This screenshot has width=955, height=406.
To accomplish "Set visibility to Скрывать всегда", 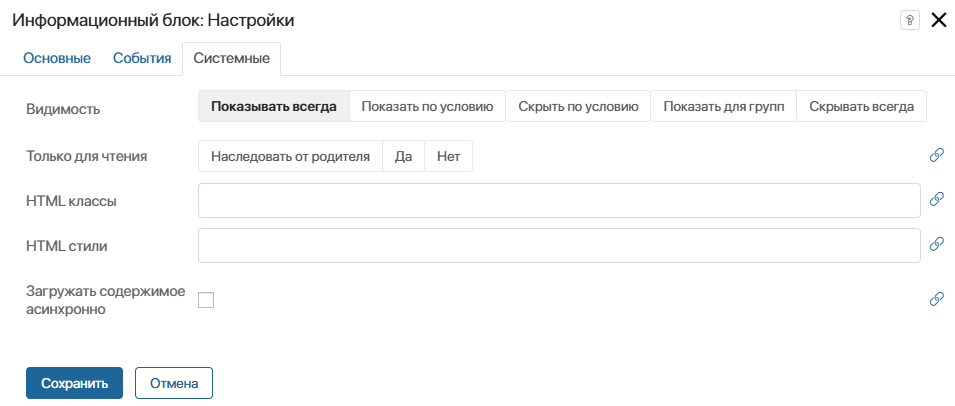I will (x=861, y=107).
